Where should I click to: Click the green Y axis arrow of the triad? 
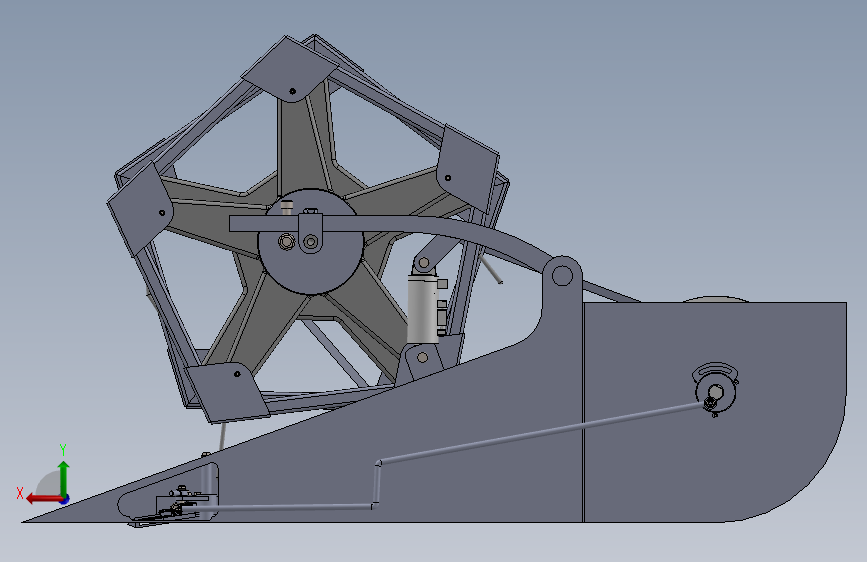pos(64,478)
